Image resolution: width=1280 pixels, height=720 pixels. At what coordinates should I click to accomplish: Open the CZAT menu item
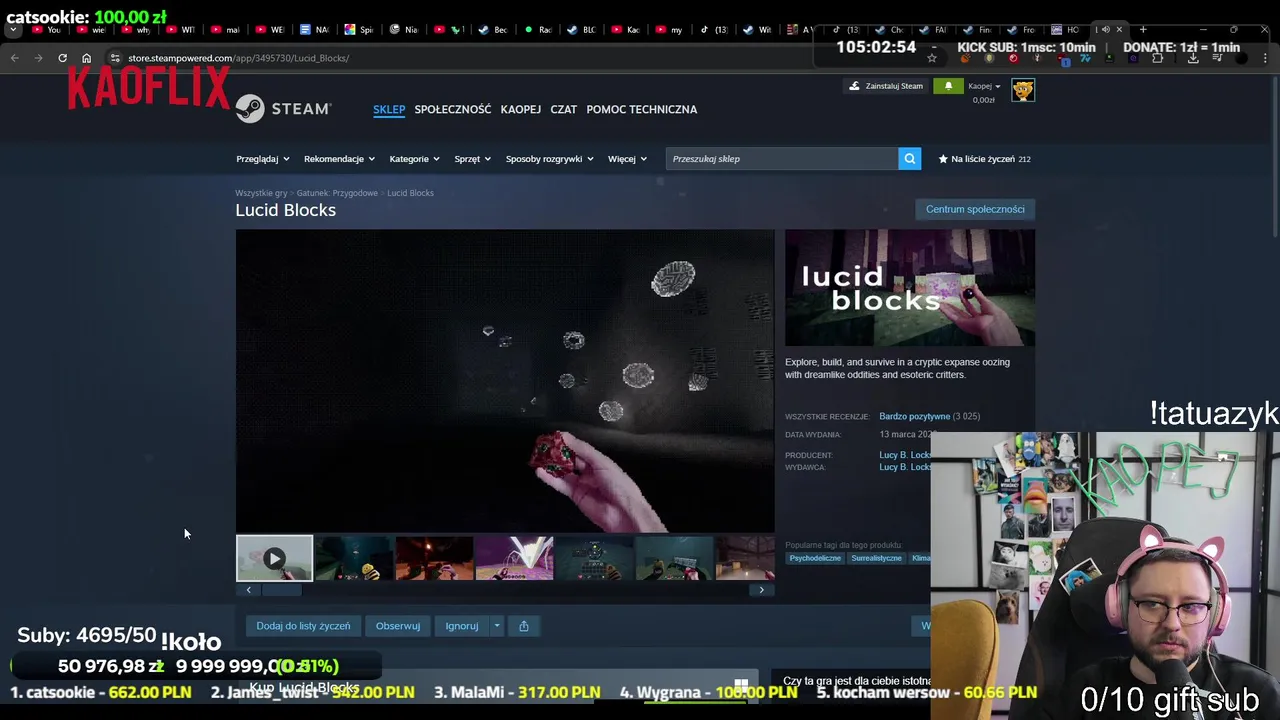tap(564, 109)
